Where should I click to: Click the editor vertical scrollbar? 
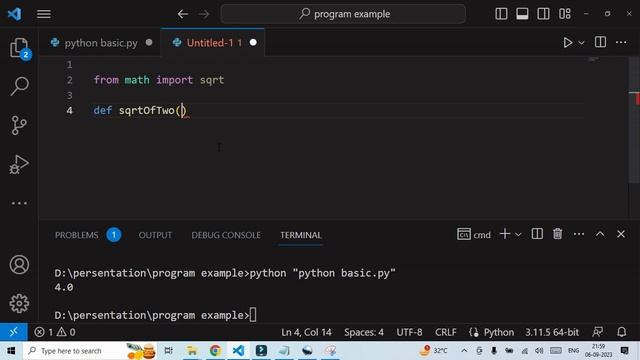point(634,120)
